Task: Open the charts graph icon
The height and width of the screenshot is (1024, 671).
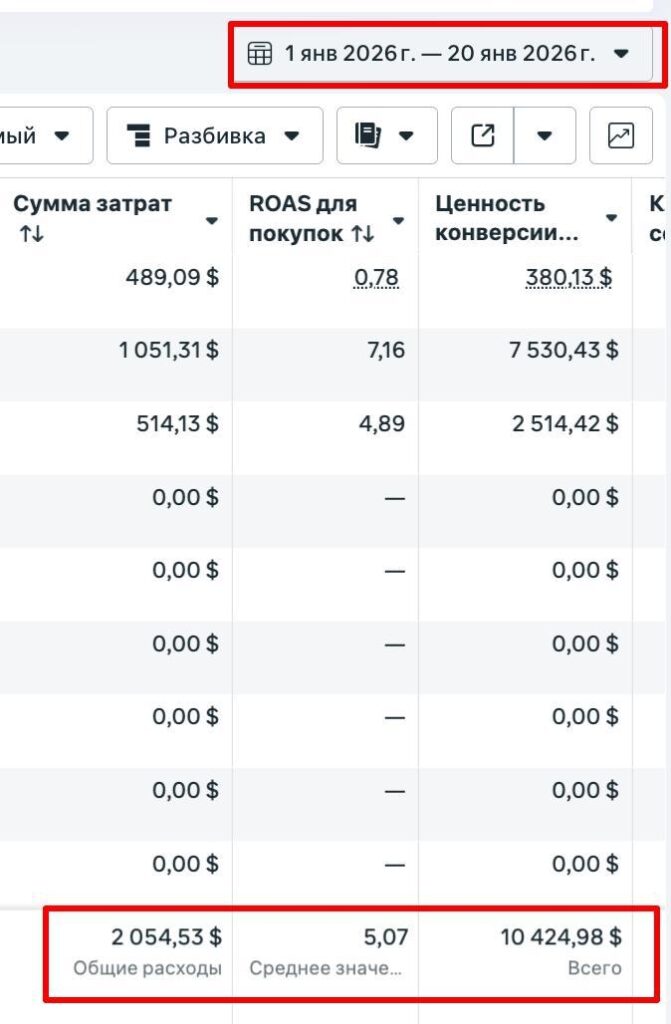Action: point(621,135)
